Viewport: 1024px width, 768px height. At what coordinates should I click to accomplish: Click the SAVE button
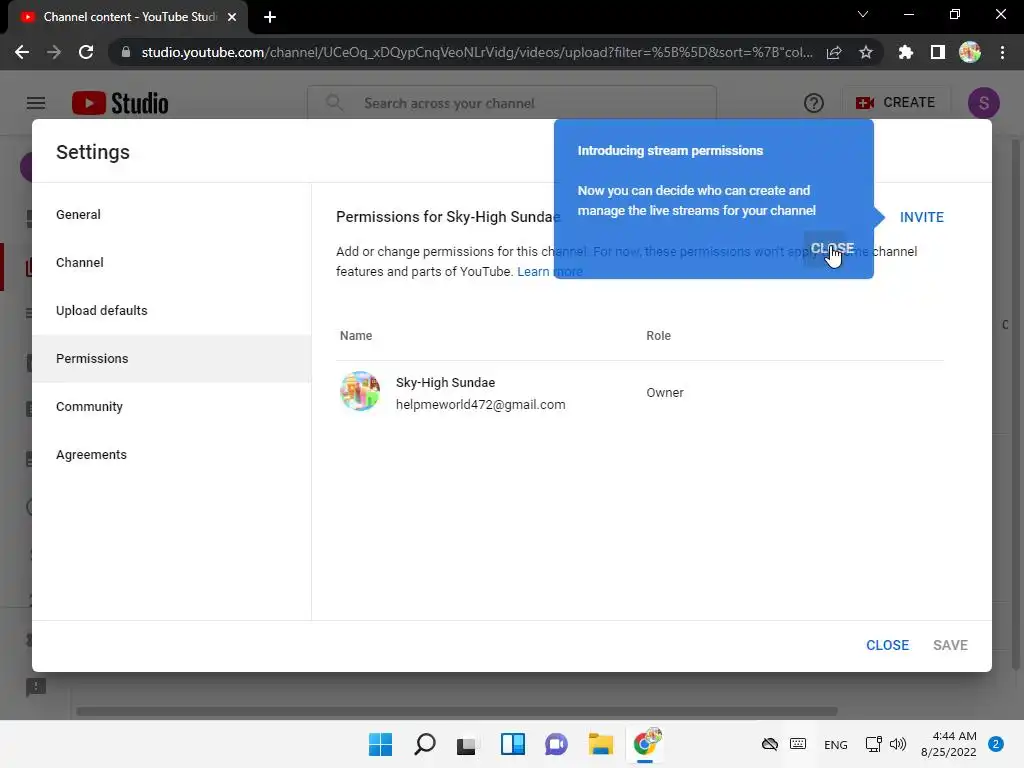tap(950, 645)
